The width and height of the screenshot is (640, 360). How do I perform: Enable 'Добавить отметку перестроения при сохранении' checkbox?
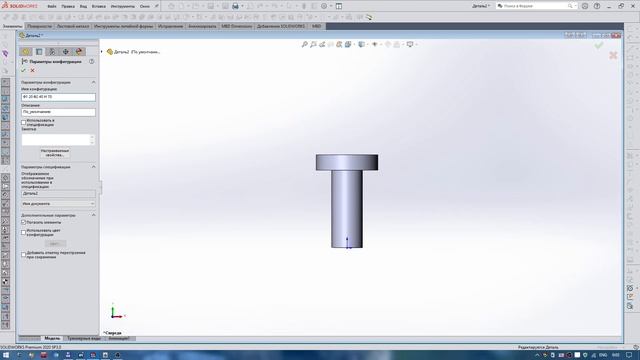point(23,255)
